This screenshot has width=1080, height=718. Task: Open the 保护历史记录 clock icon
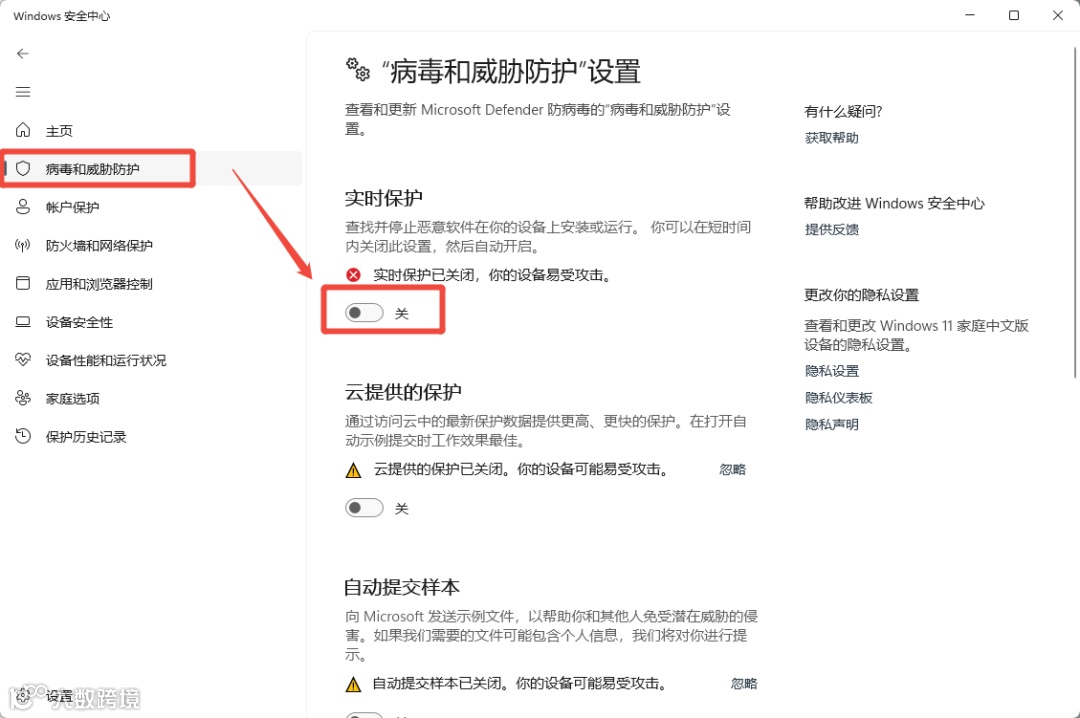coord(23,436)
